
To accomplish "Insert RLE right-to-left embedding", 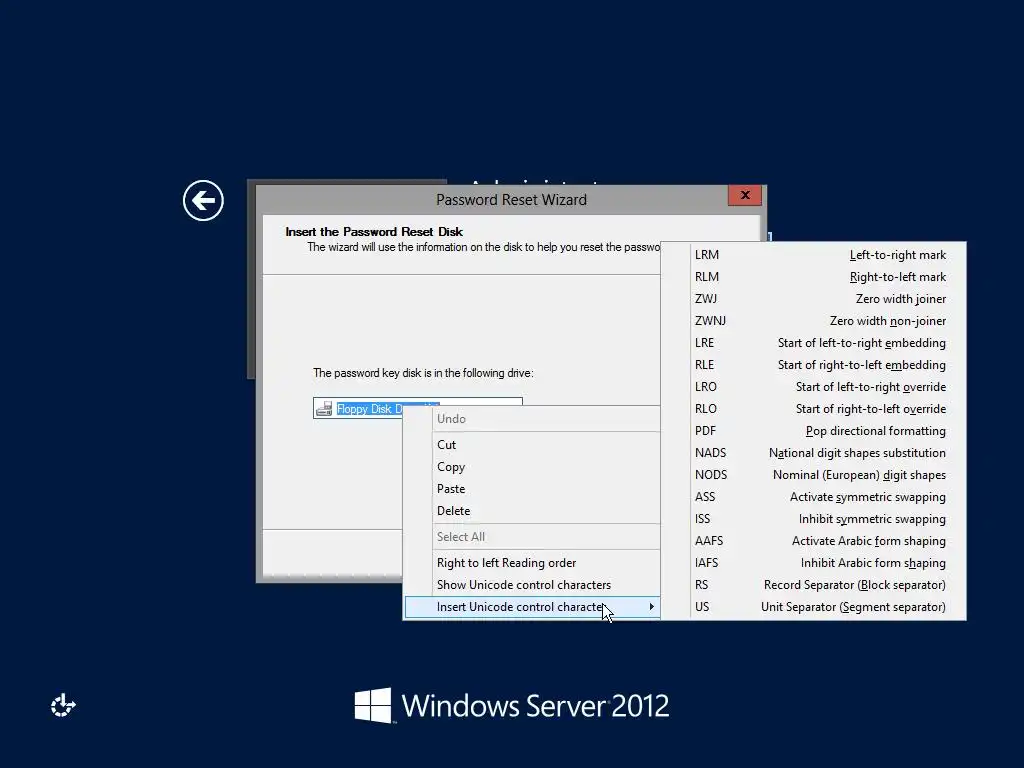I will click(x=814, y=365).
